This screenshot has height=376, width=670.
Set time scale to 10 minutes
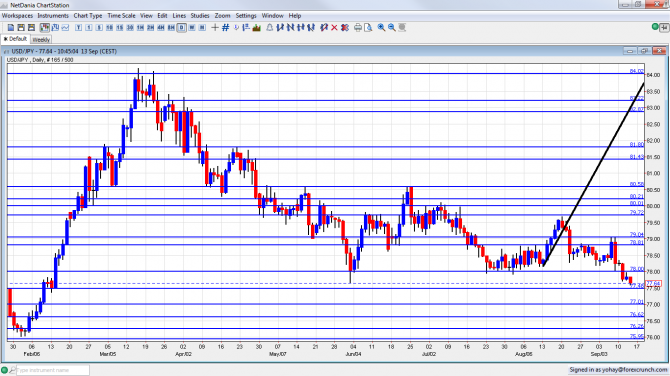click(109, 27)
